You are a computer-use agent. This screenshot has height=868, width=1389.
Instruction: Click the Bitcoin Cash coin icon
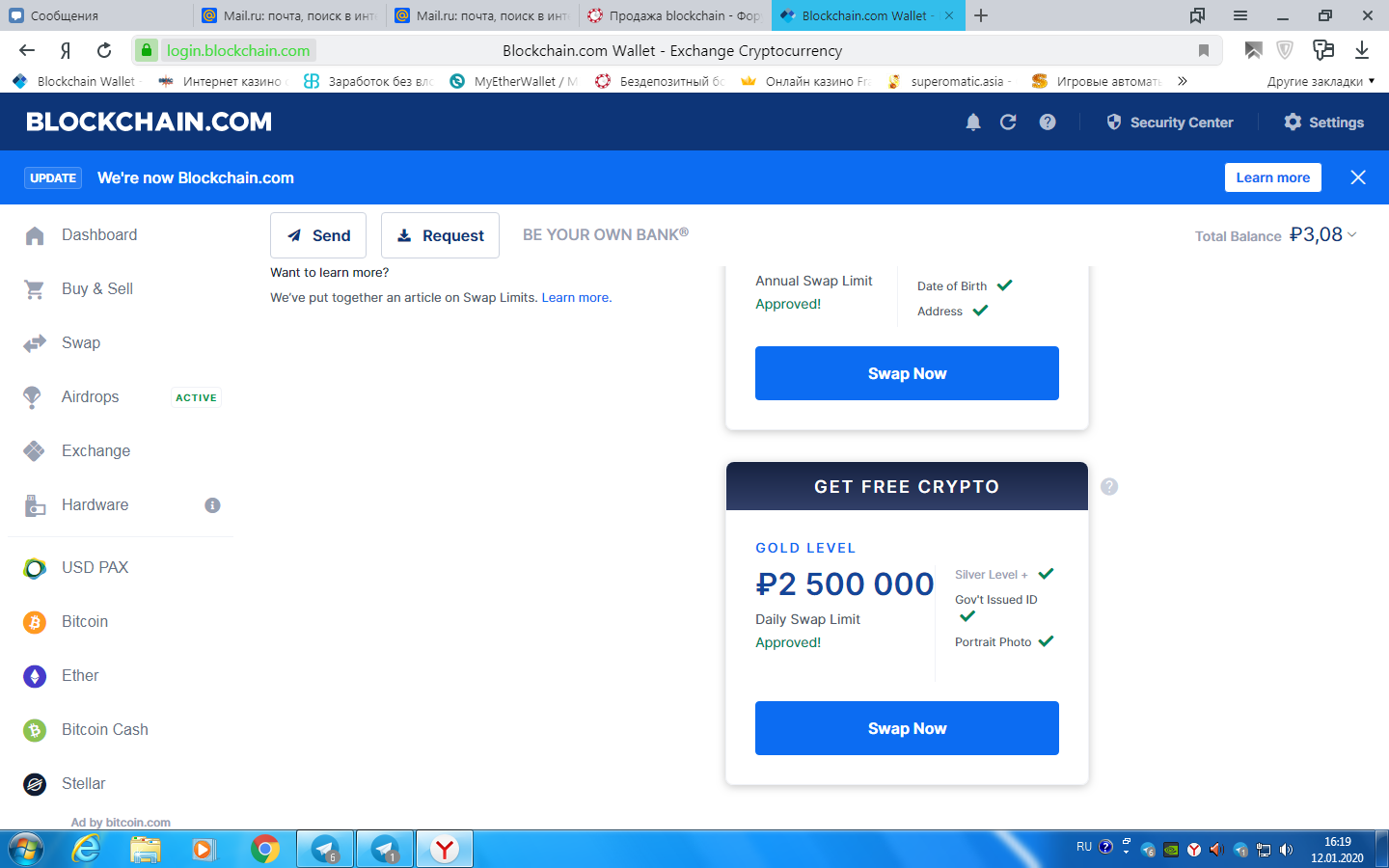(35, 730)
